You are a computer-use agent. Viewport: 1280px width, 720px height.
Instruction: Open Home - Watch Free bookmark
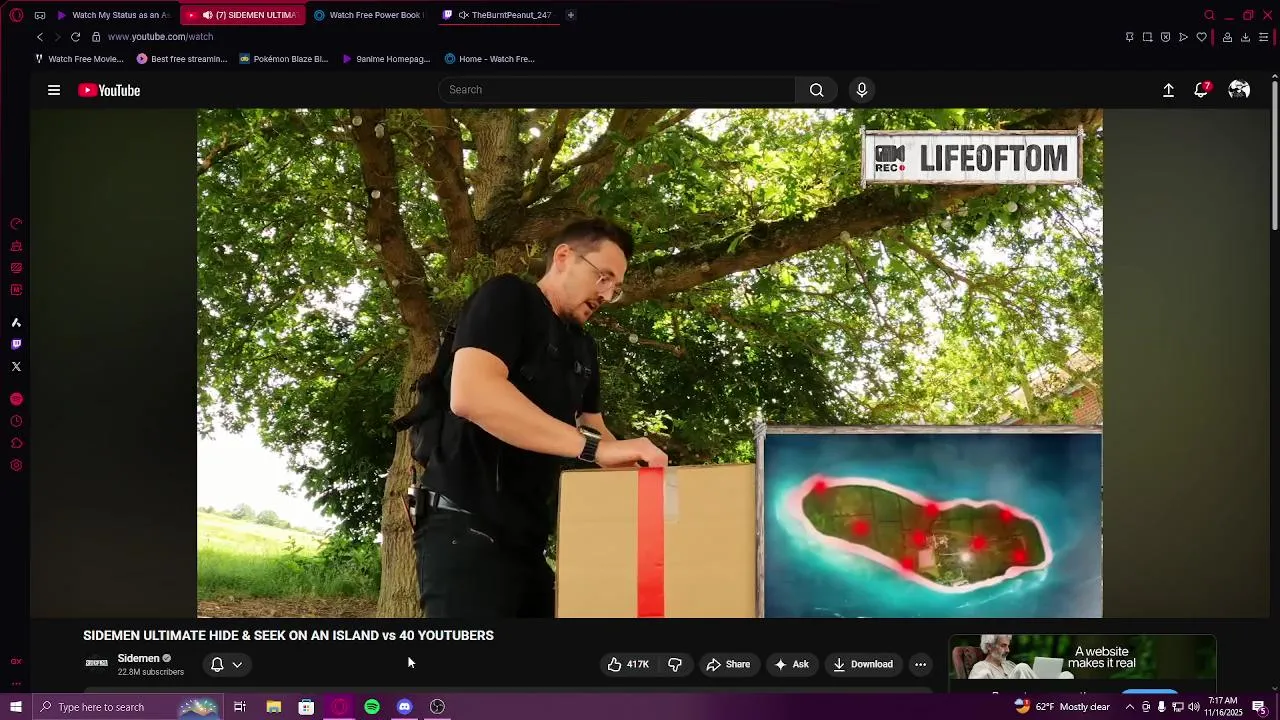[x=490, y=59]
